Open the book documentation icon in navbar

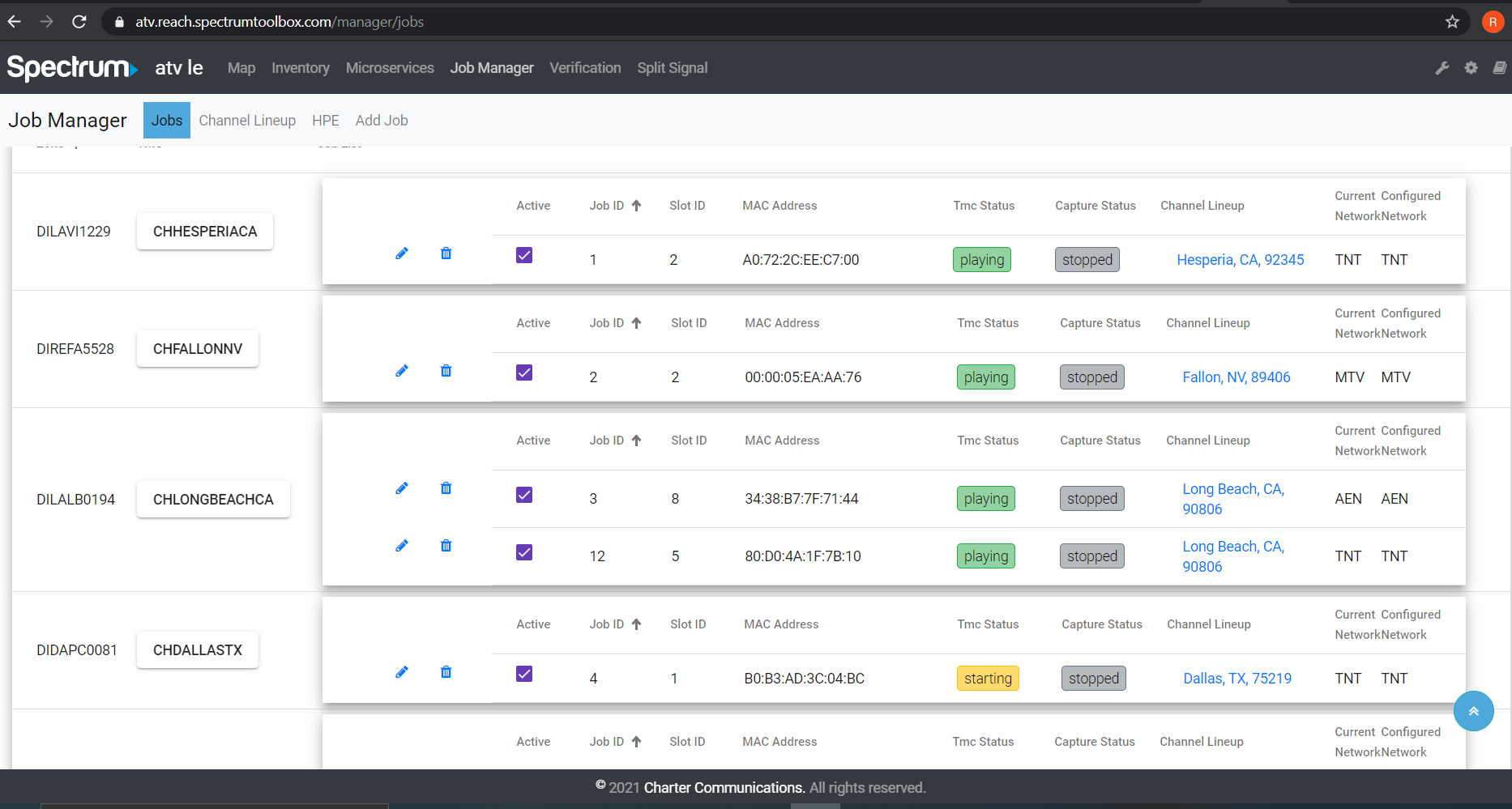[1500, 68]
